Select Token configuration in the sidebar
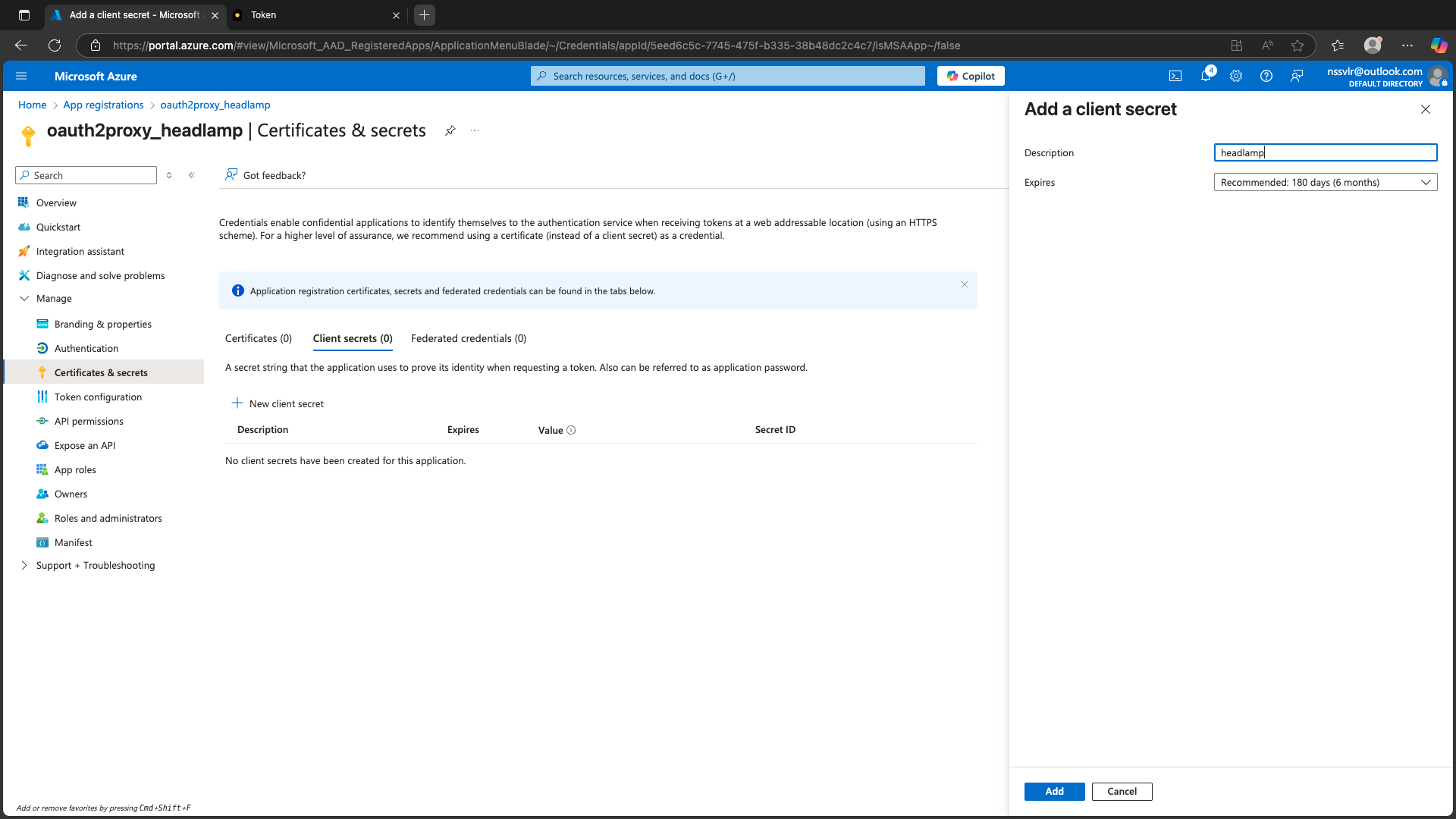1456x819 pixels. click(x=97, y=397)
